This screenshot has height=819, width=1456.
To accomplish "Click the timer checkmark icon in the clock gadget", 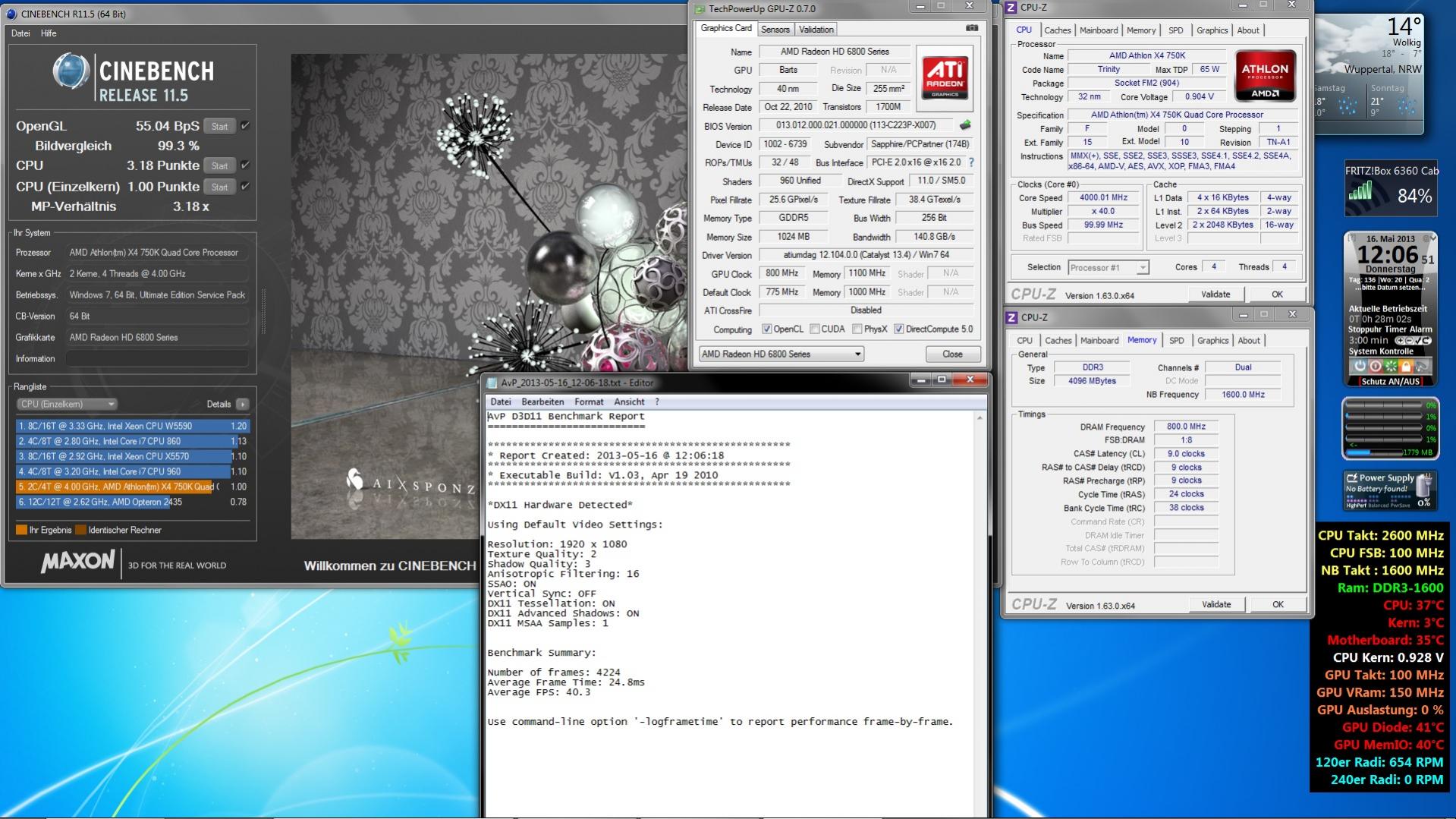I will 1417,341.
